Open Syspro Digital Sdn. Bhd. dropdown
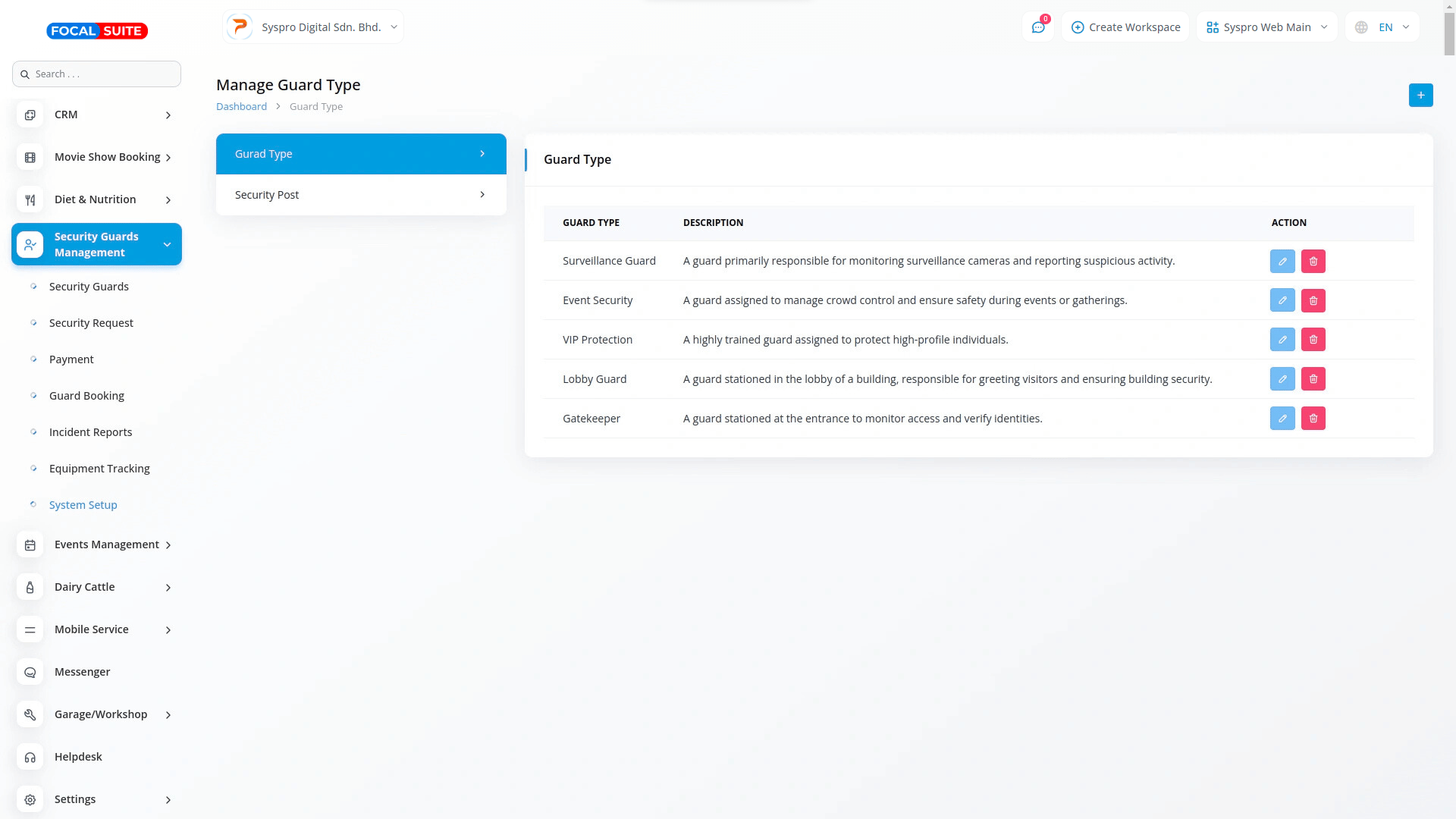The height and width of the screenshot is (819, 1456). pyautogui.click(x=313, y=27)
